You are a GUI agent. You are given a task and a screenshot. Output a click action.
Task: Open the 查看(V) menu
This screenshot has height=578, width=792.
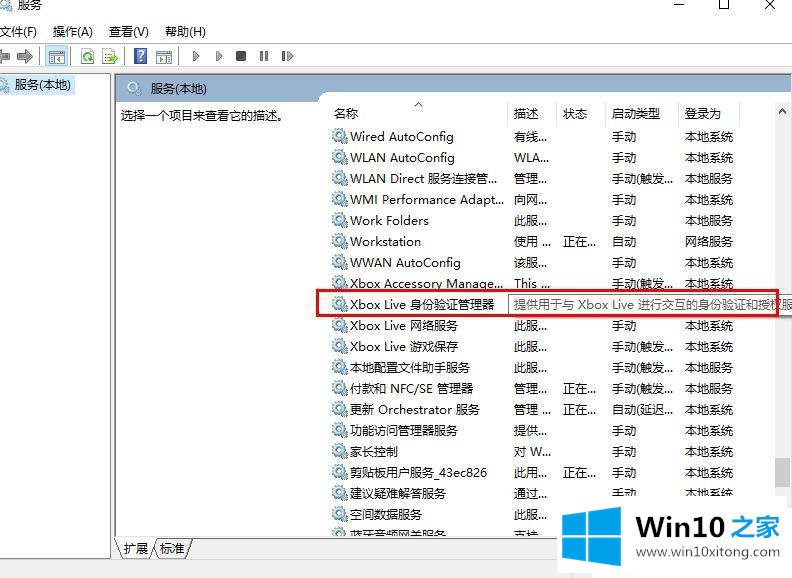click(x=129, y=32)
